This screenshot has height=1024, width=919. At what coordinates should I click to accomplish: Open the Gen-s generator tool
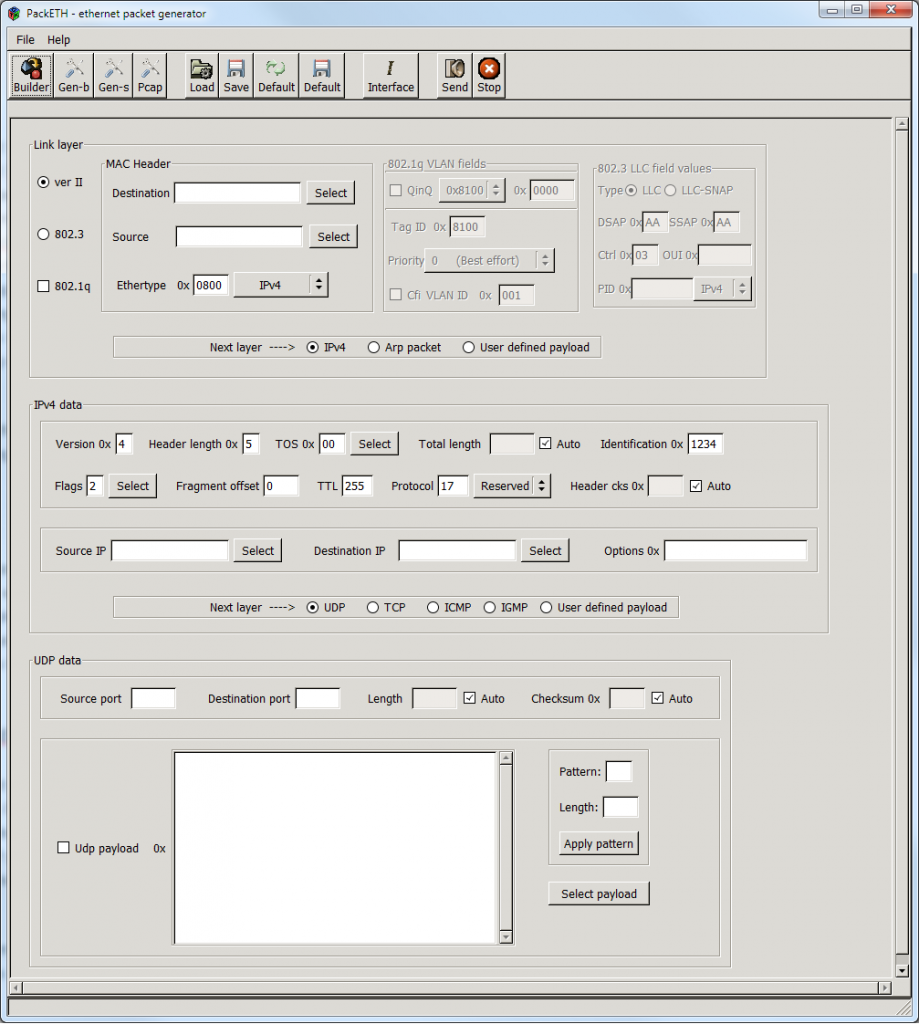click(x=114, y=75)
